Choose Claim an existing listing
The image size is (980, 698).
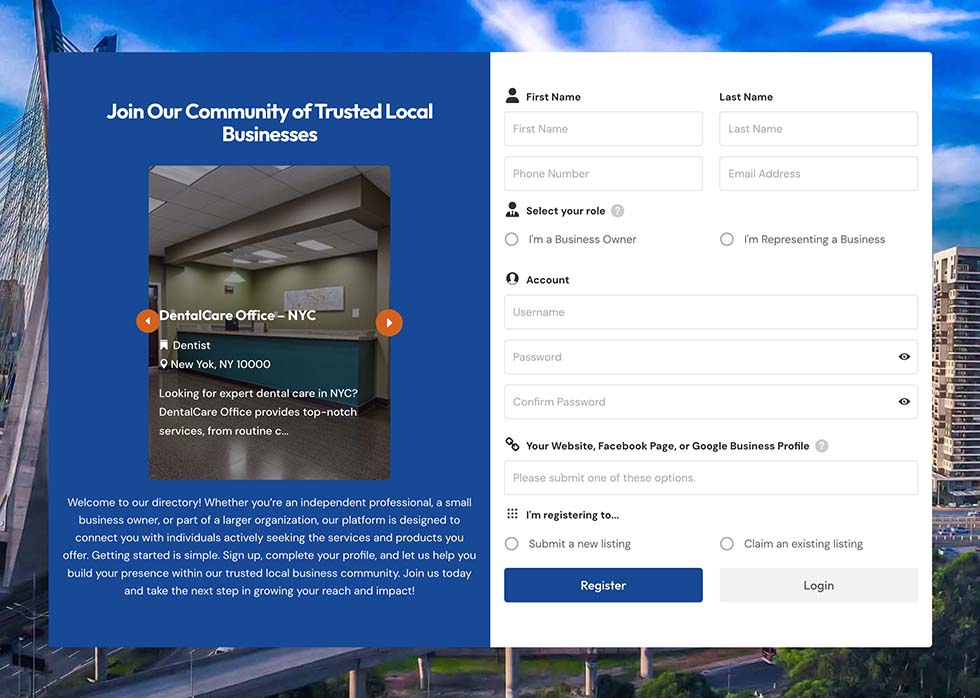727,544
